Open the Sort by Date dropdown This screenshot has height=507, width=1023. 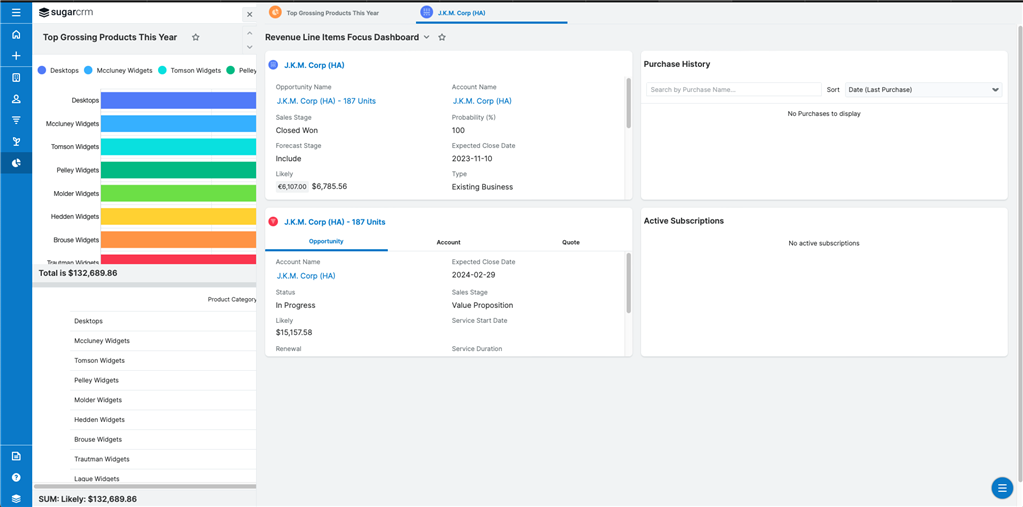(923, 90)
